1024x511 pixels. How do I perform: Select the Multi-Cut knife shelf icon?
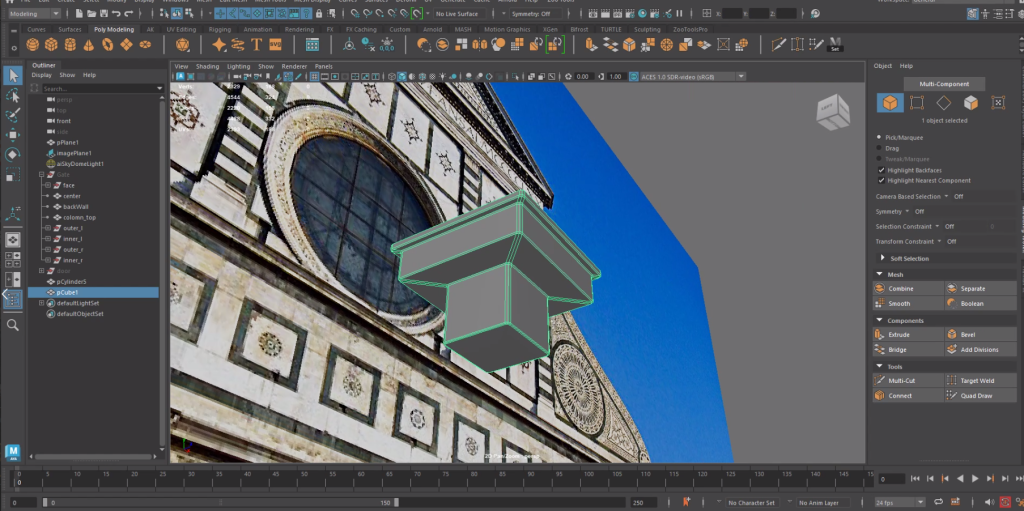(778, 44)
